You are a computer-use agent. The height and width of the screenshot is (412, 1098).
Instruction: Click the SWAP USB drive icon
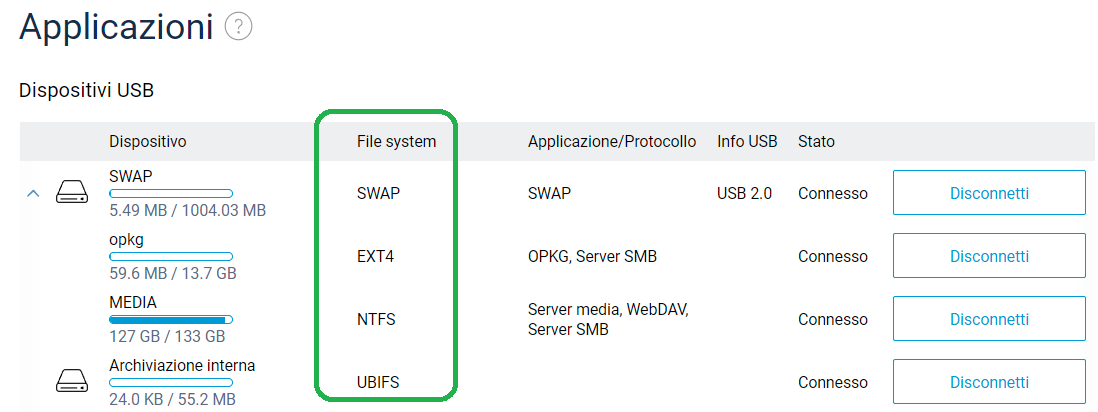coord(72,192)
